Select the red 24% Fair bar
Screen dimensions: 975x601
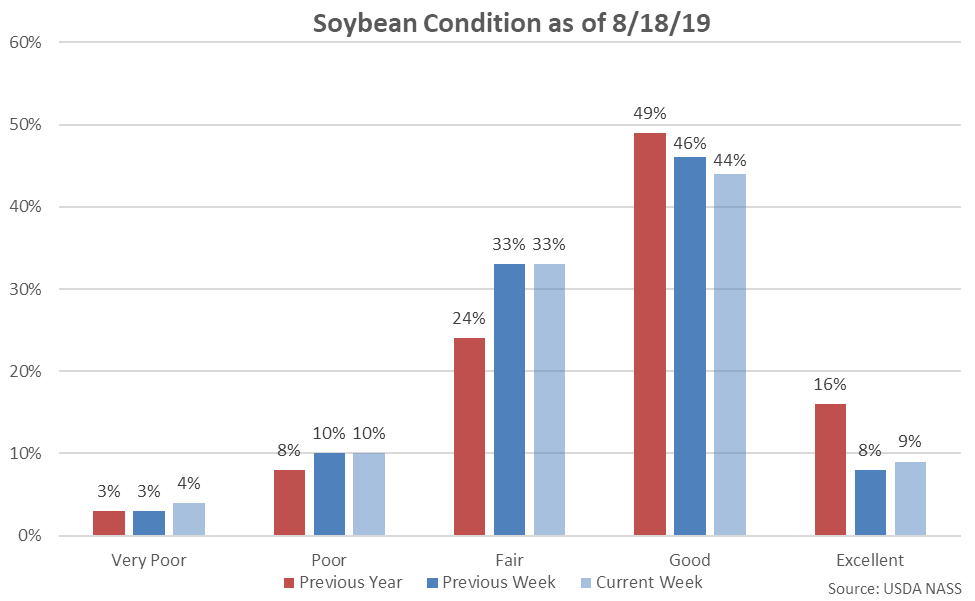coord(469,437)
